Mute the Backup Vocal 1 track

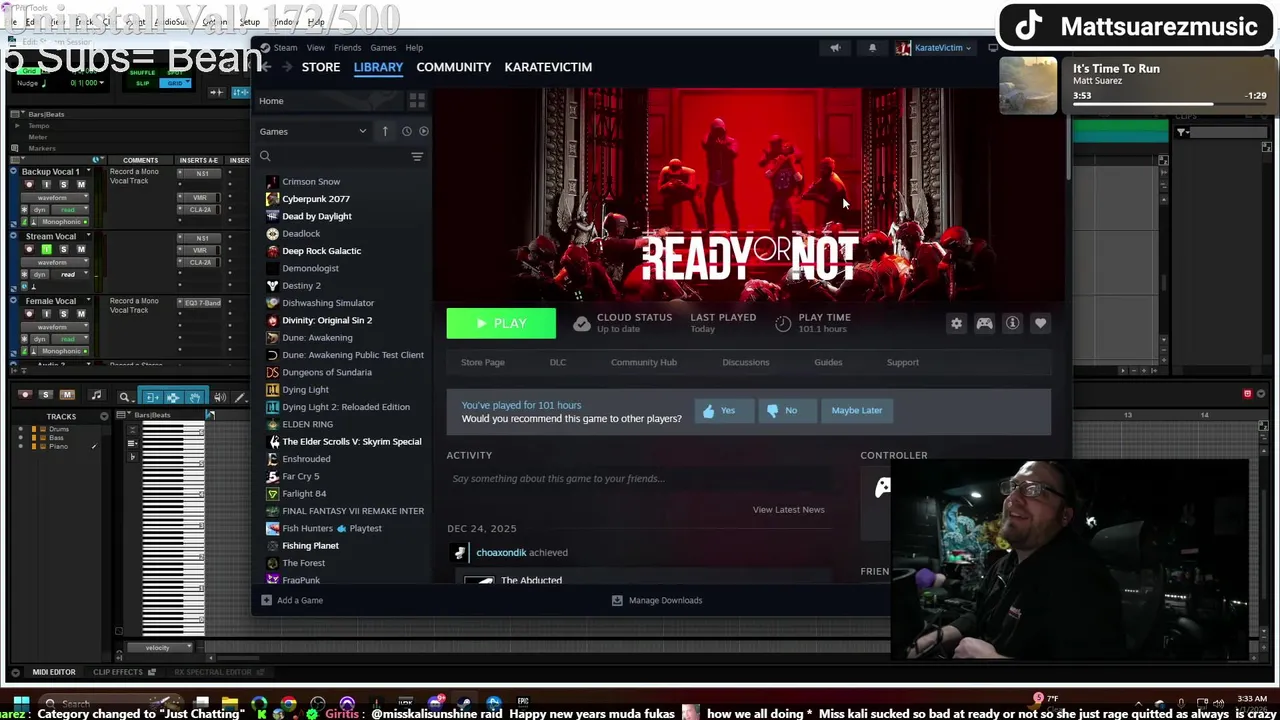[x=80, y=184]
